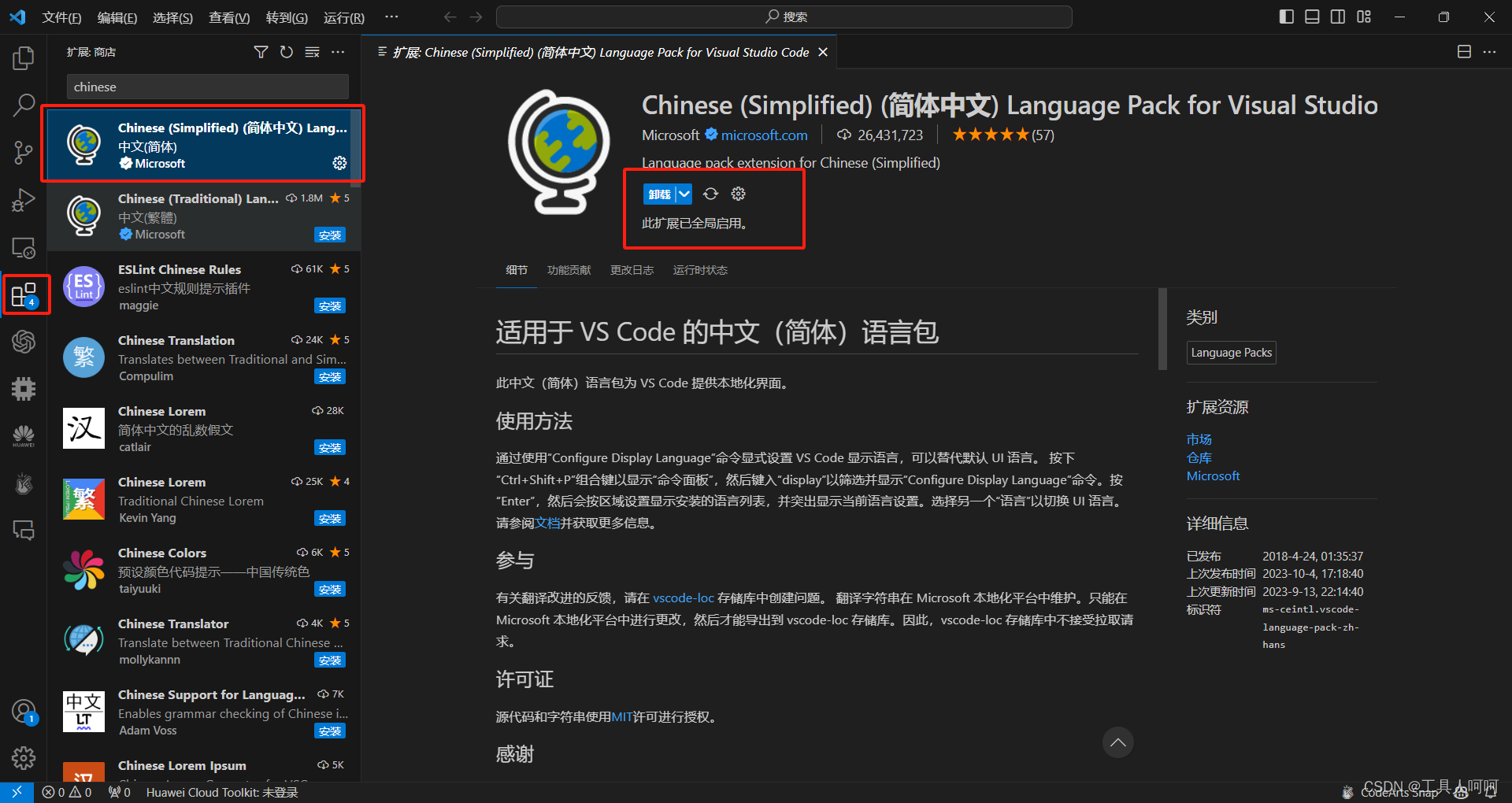
Task: Click the extension search input field
Action: click(207, 87)
